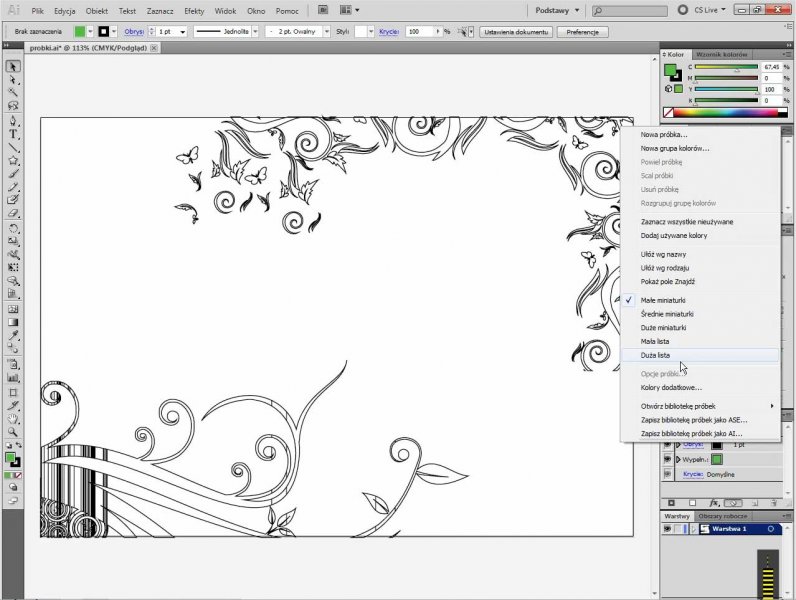
Task: Choose the checked Małe miniaturki option
Action: pyautogui.click(x=663, y=300)
